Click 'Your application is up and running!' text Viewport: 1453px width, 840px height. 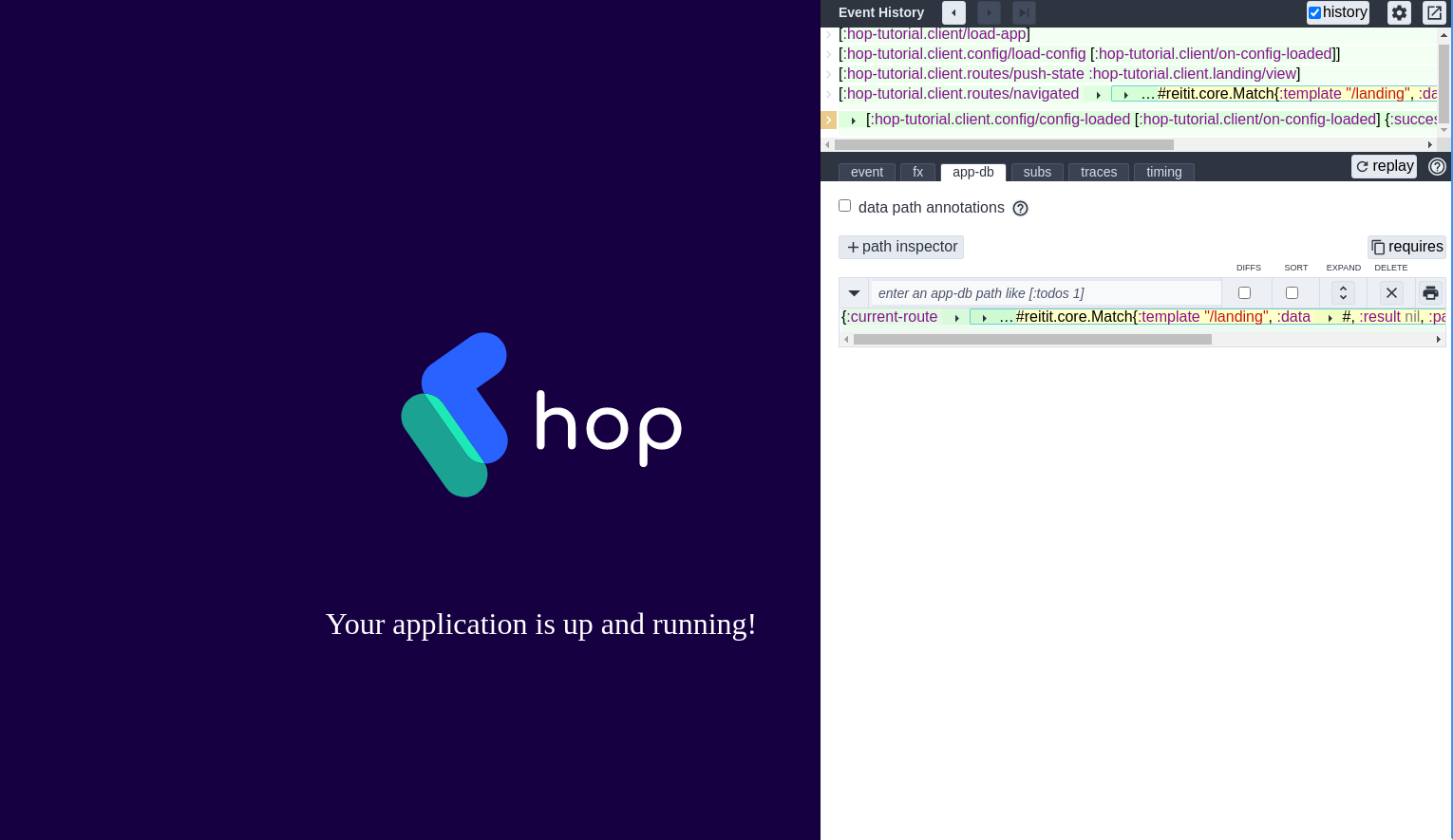point(540,625)
